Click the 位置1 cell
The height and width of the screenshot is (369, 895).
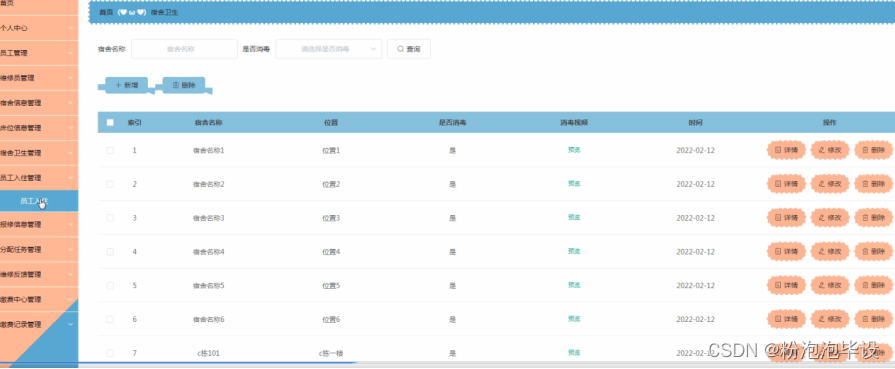[331, 150]
